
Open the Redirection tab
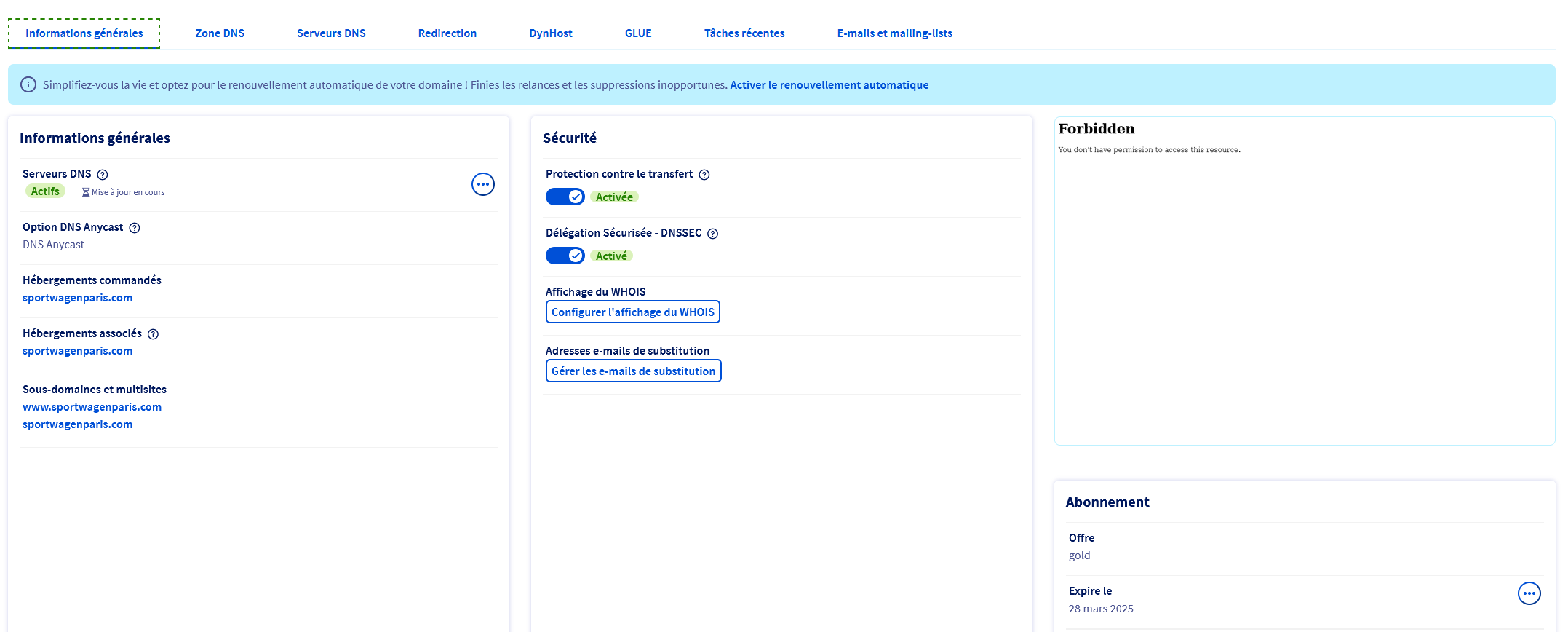point(447,33)
